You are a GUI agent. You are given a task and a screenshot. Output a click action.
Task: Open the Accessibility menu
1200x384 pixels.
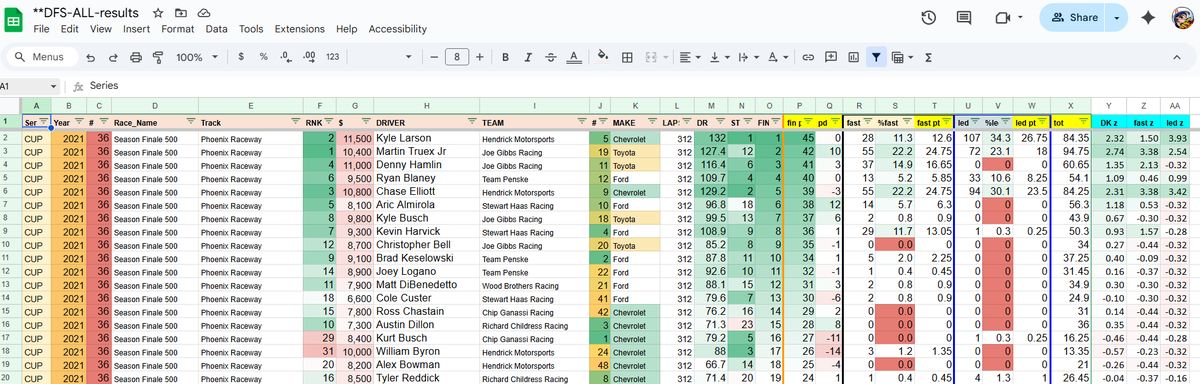pos(398,29)
